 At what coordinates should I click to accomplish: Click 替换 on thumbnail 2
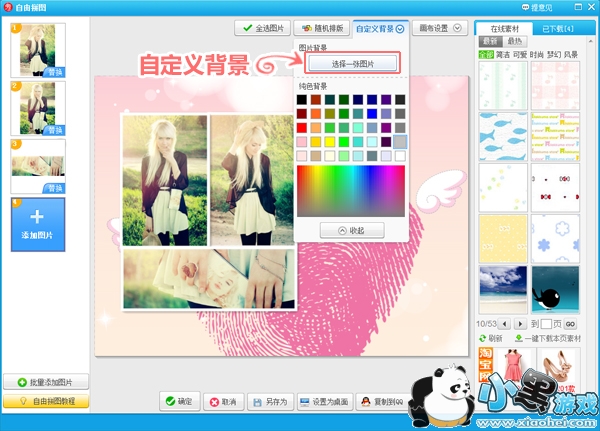pos(55,131)
